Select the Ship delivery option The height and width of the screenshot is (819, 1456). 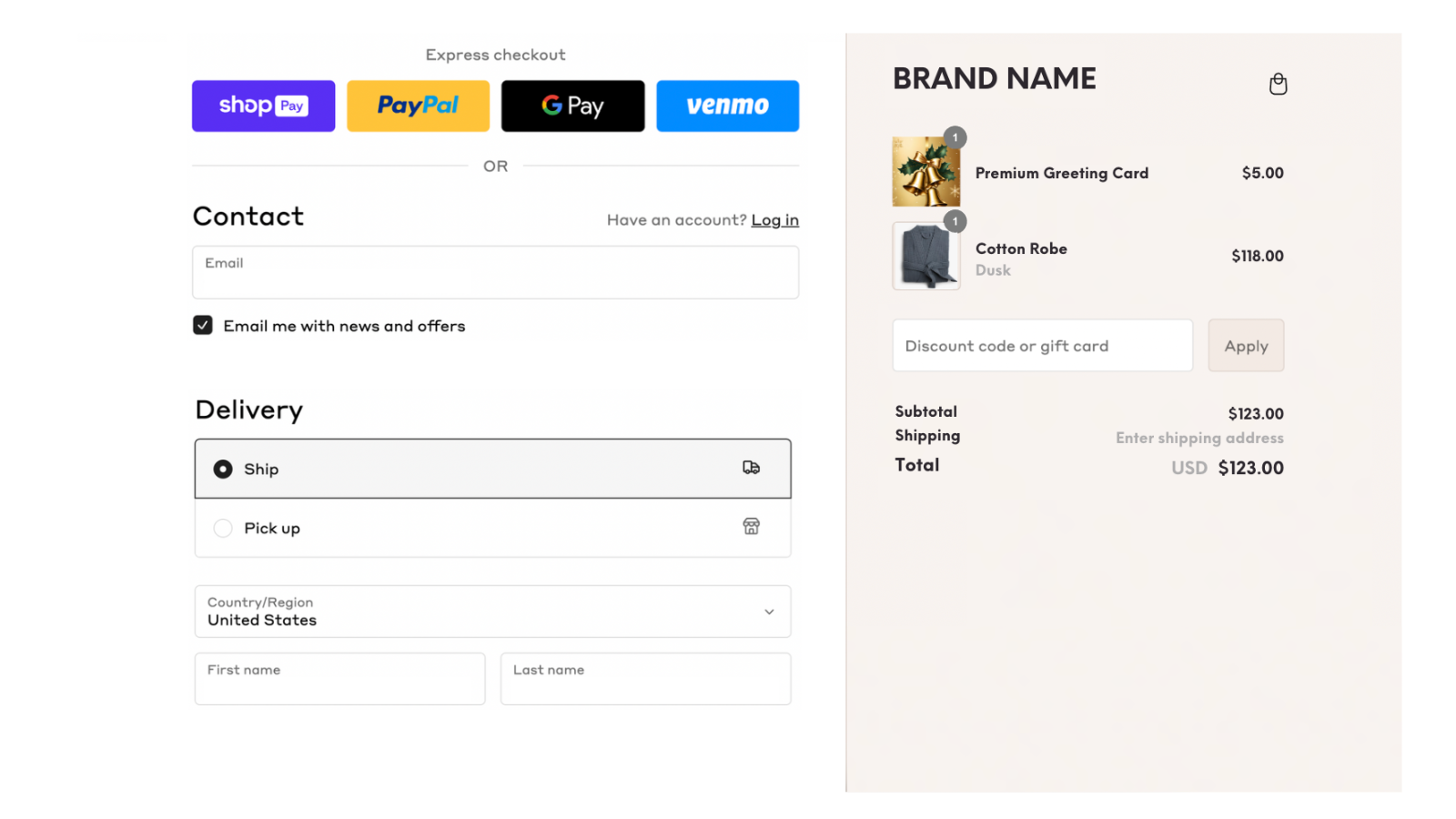(222, 469)
